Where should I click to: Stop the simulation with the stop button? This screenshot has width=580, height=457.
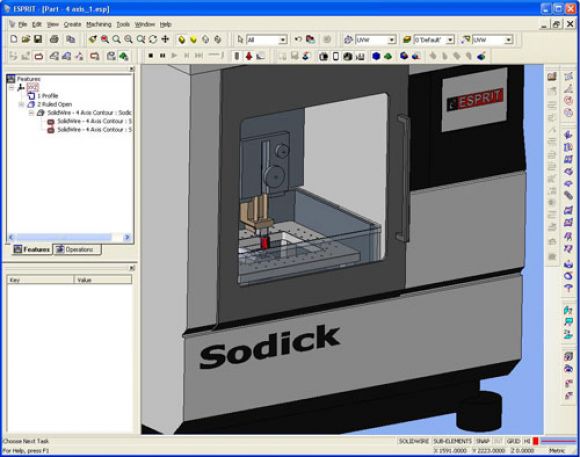151,56
